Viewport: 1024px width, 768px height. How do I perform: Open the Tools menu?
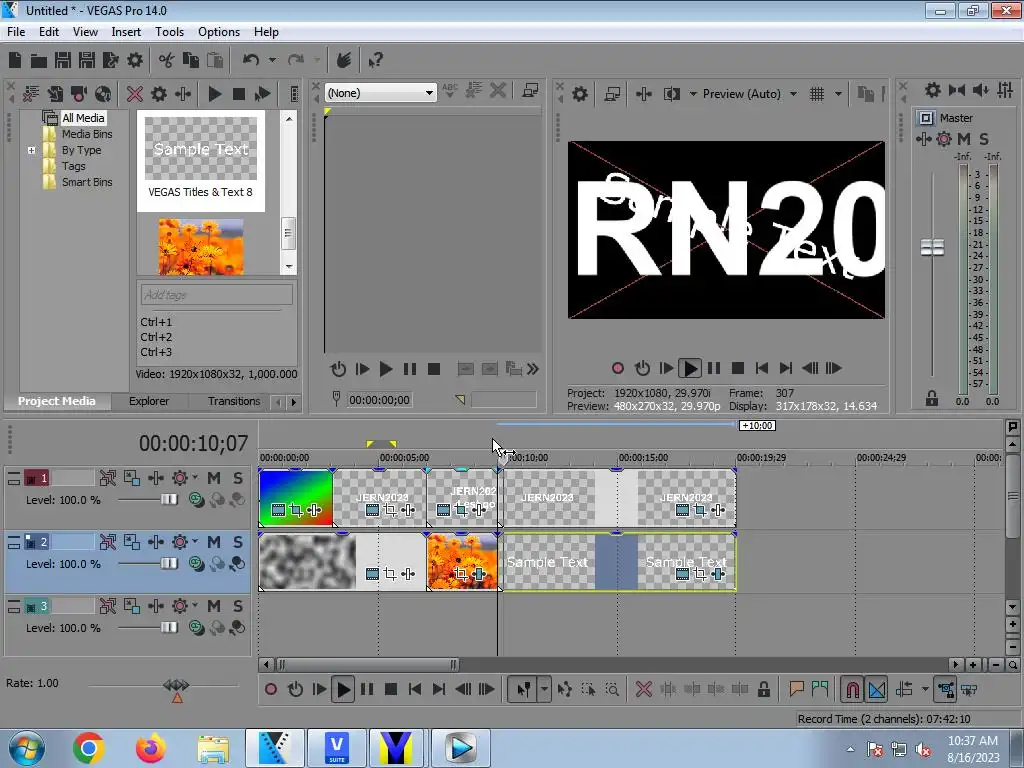pyautogui.click(x=169, y=32)
